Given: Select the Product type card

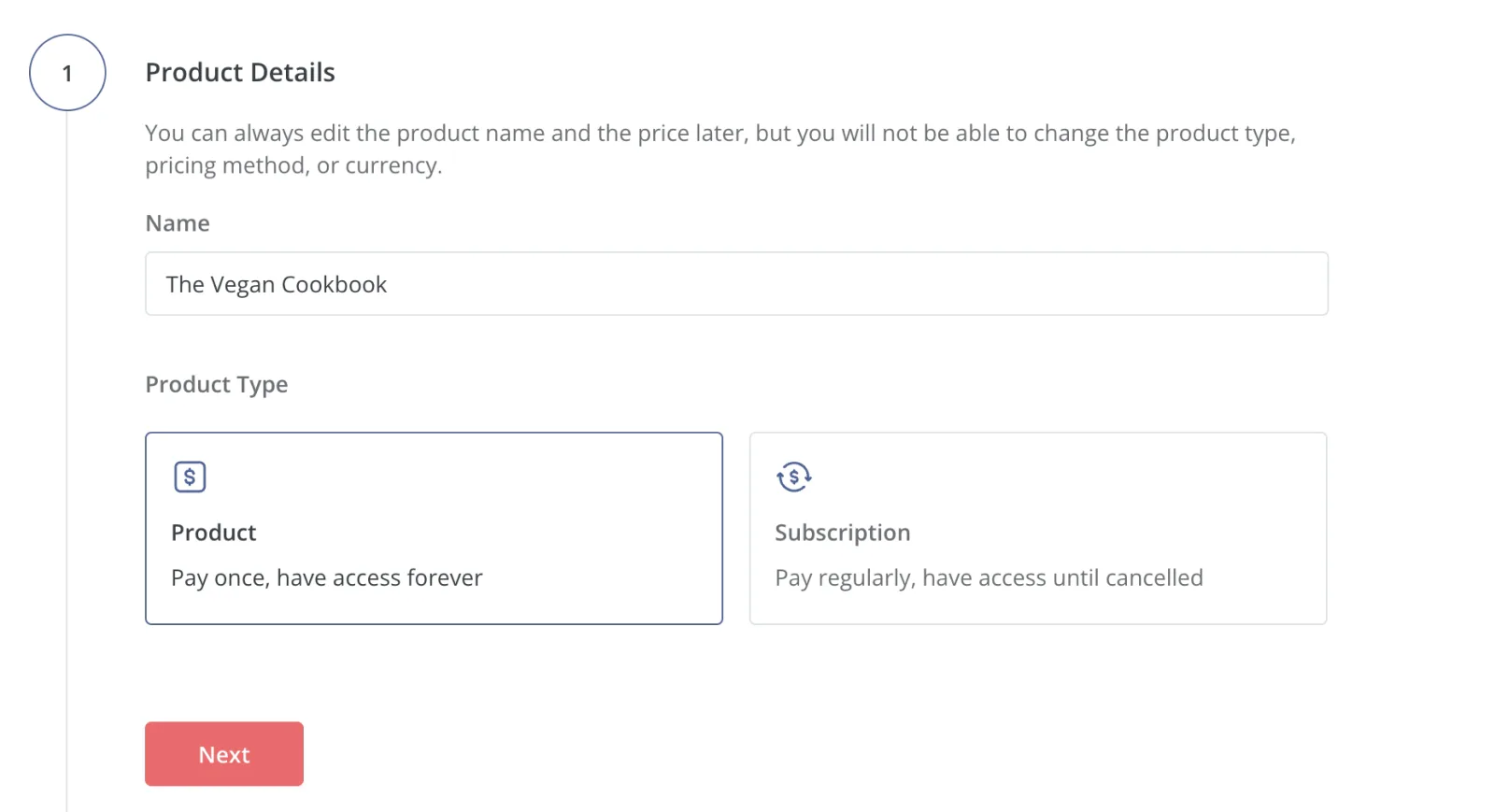Looking at the screenshot, I should pos(434,528).
